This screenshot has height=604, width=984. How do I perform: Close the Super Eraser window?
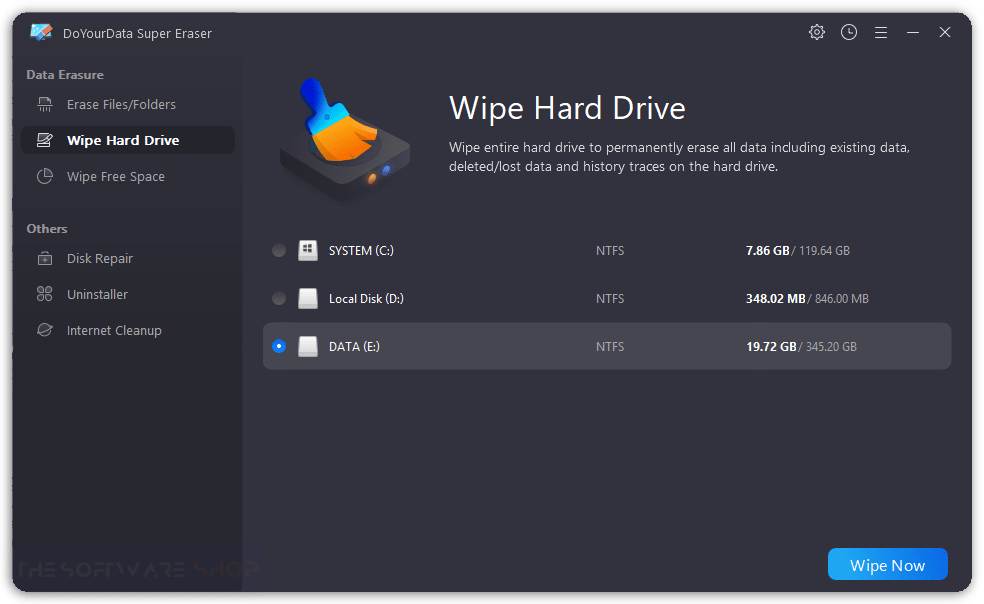coord(945,32)
